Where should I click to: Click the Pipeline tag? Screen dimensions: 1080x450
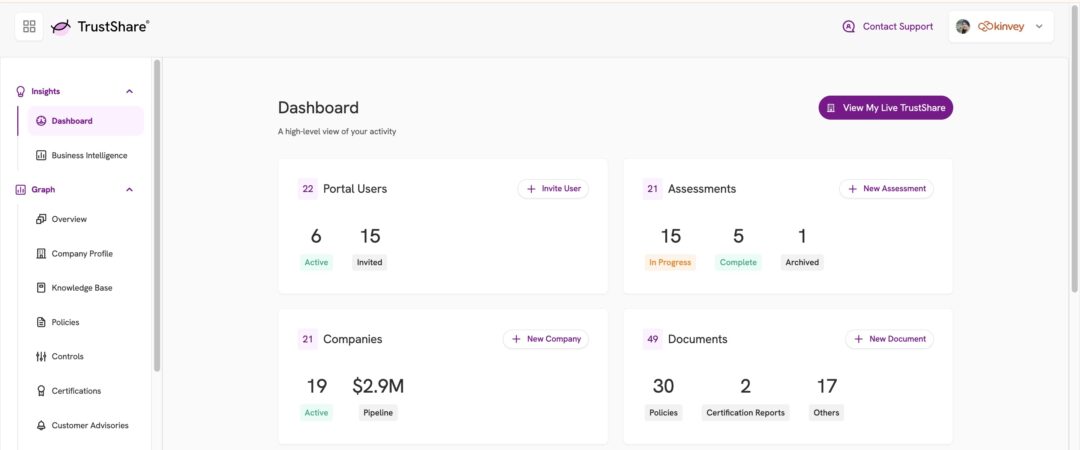click(x=378, y=413)
